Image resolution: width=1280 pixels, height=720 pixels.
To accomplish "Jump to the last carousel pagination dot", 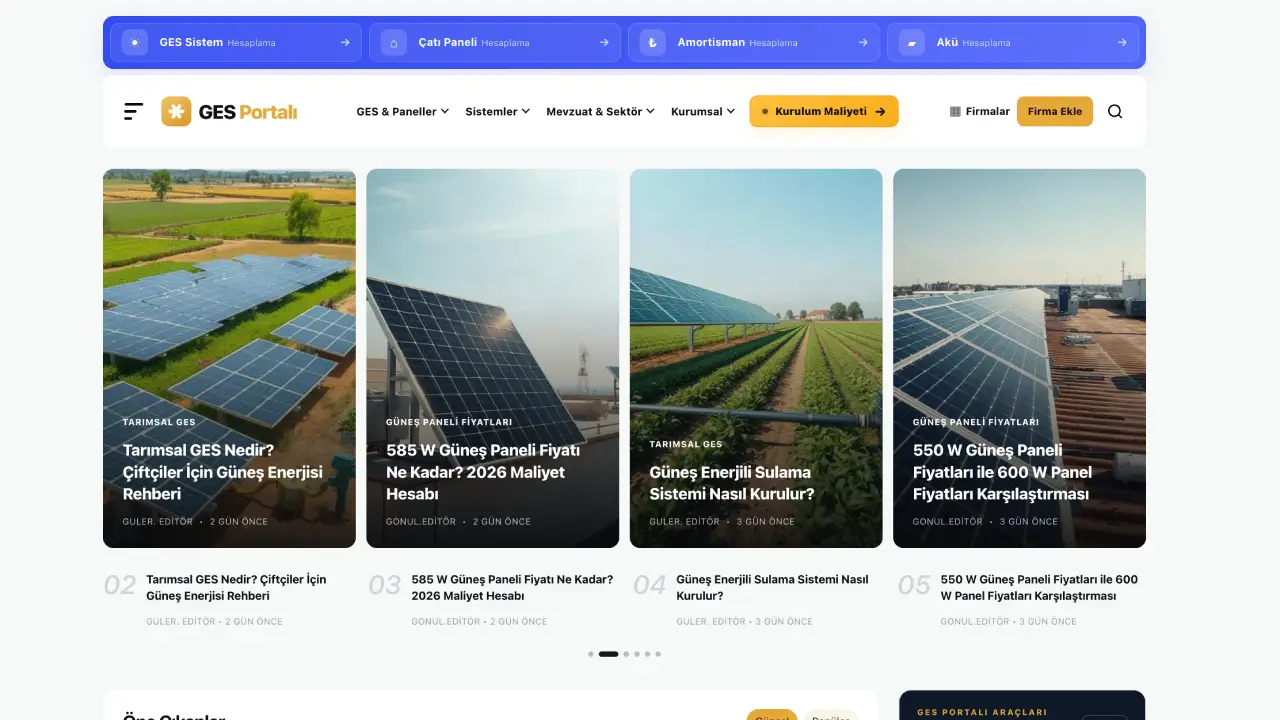I will click(x=658, y=654).
